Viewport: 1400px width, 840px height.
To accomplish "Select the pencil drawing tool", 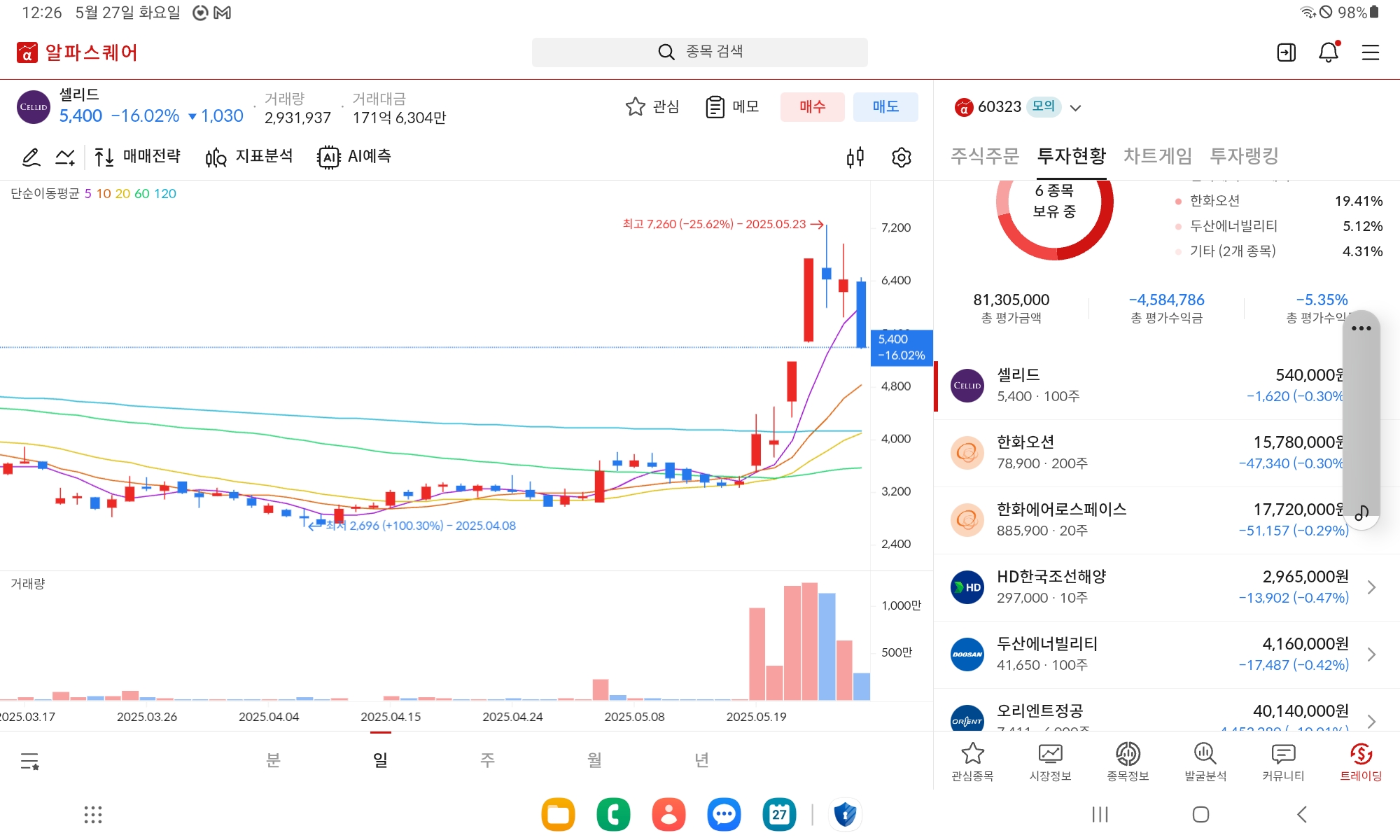I will click(31, 157).
